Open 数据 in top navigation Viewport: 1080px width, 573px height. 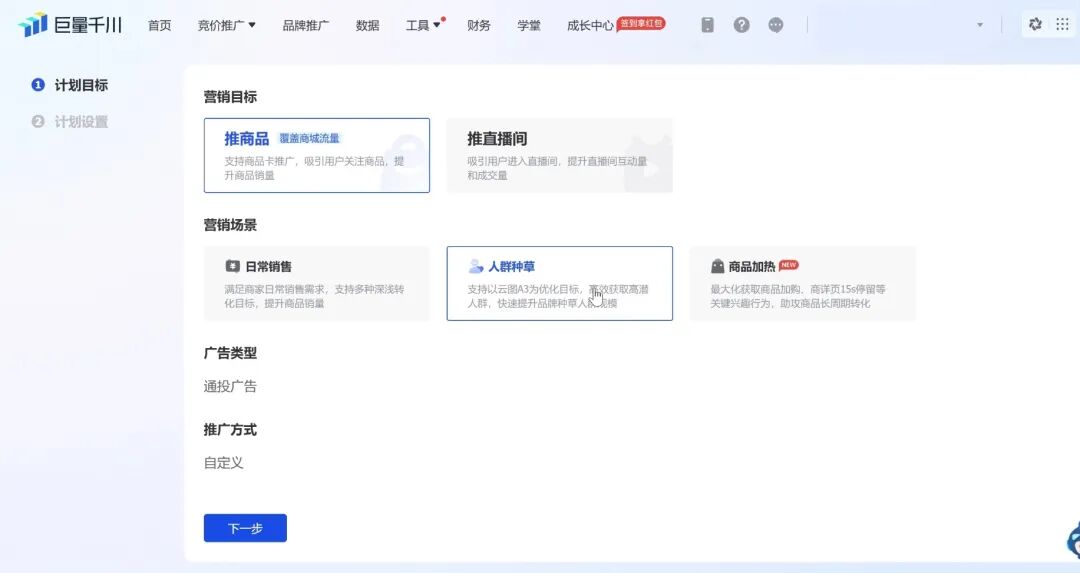[367, 25]
